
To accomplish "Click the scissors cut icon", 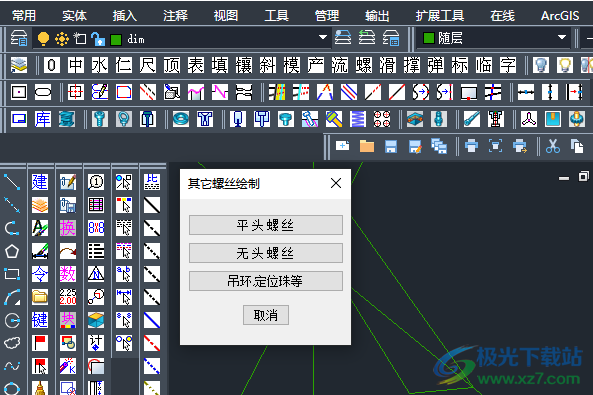I will pyautogui.click(x=553, y=146).
